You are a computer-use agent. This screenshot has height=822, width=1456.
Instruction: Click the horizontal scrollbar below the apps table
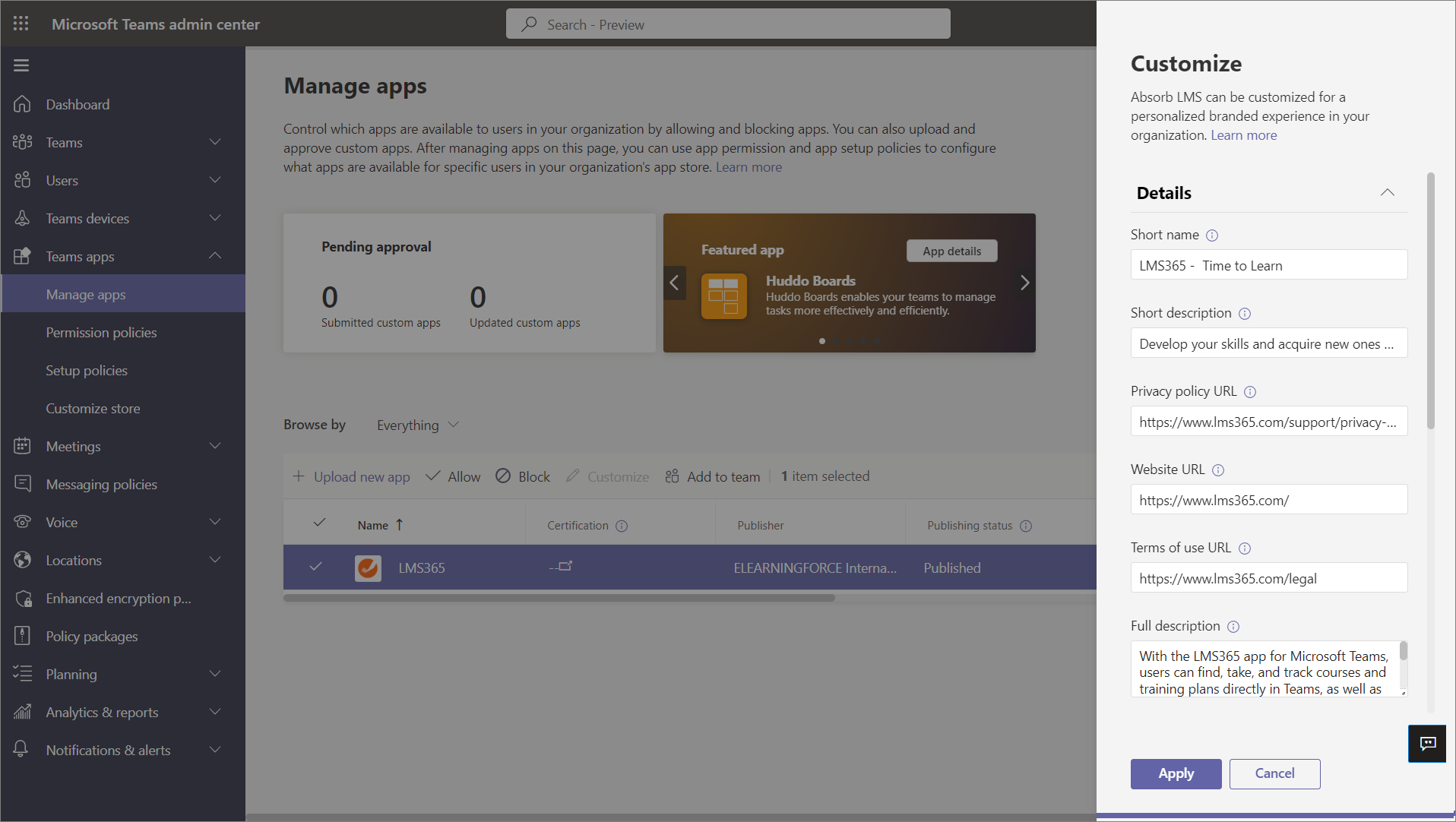click(559, 598)
